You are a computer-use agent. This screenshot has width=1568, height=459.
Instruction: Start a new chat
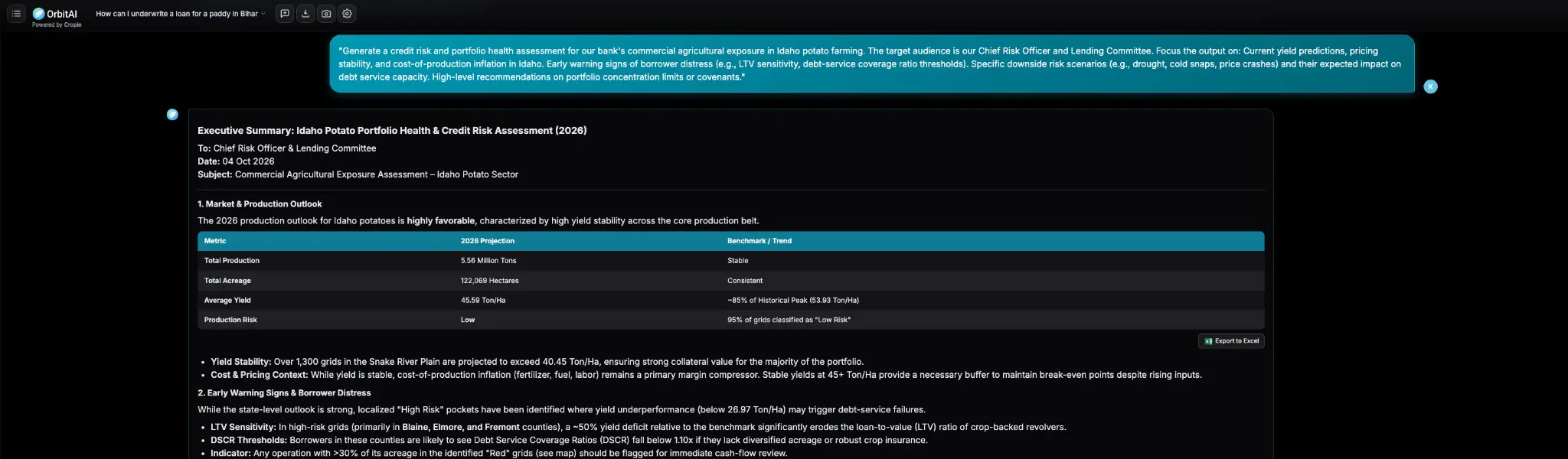click(x=285, y=14)
